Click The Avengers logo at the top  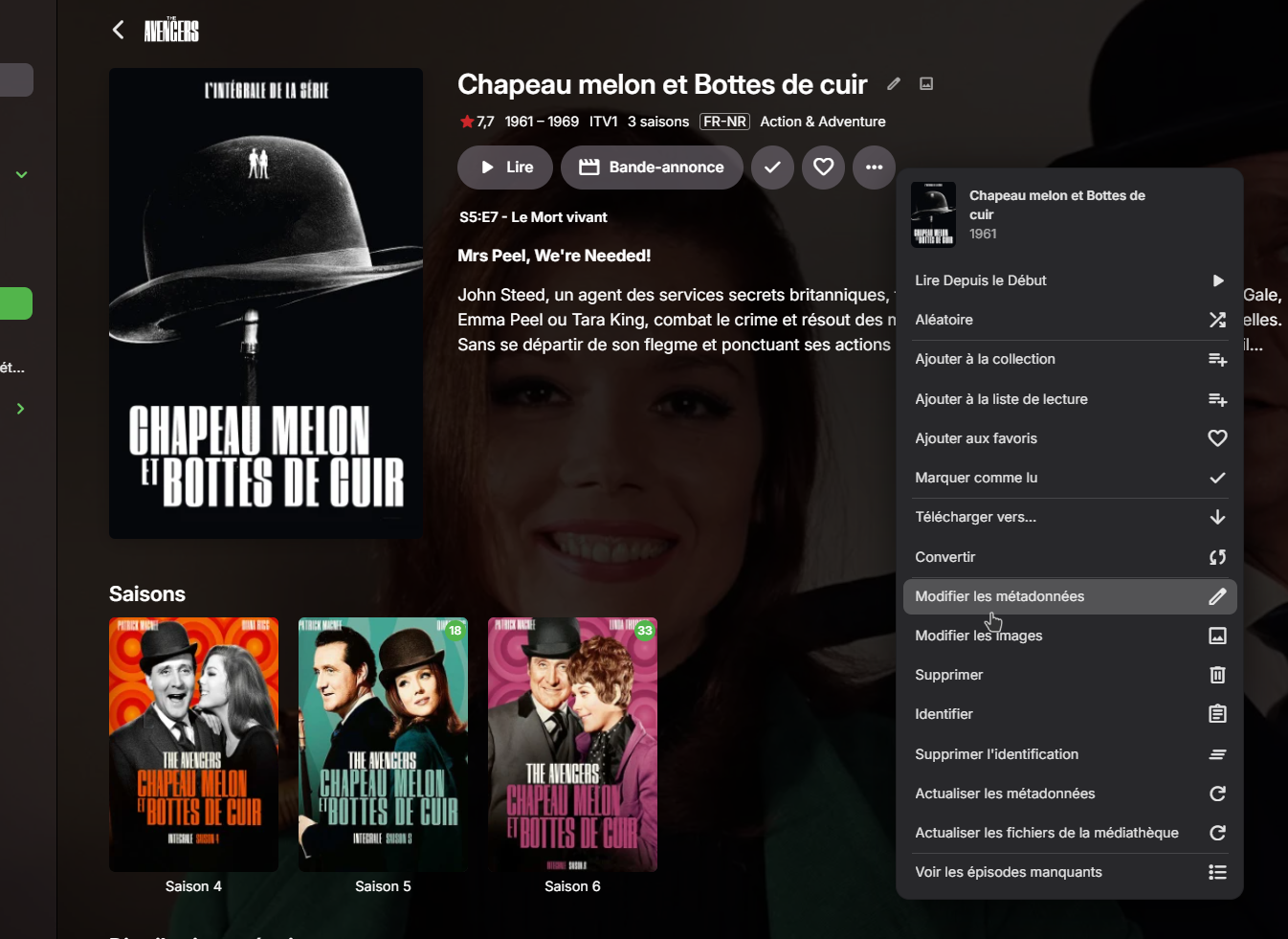[x=171, y=31]
